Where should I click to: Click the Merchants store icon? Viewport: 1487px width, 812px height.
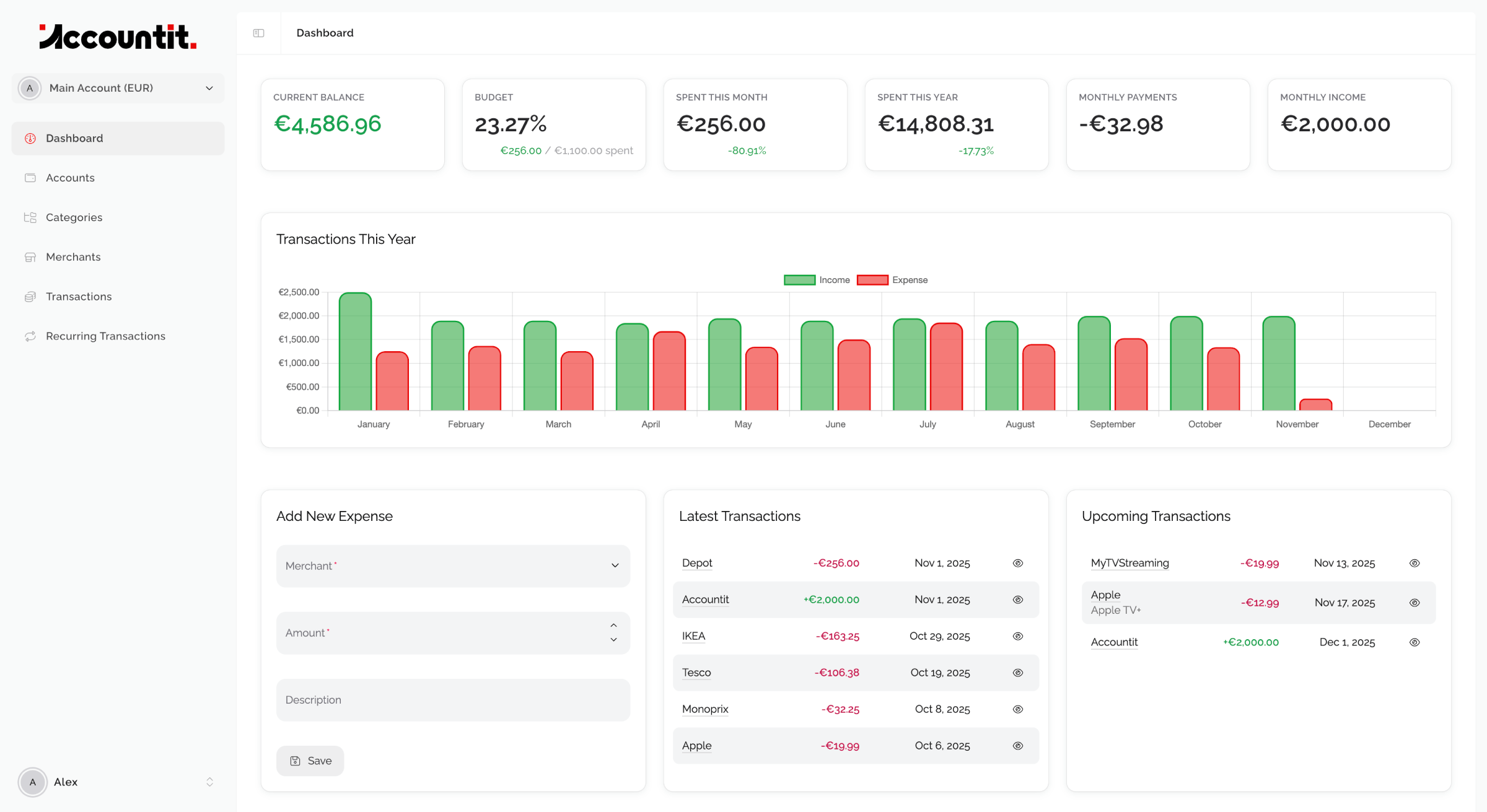30,256
